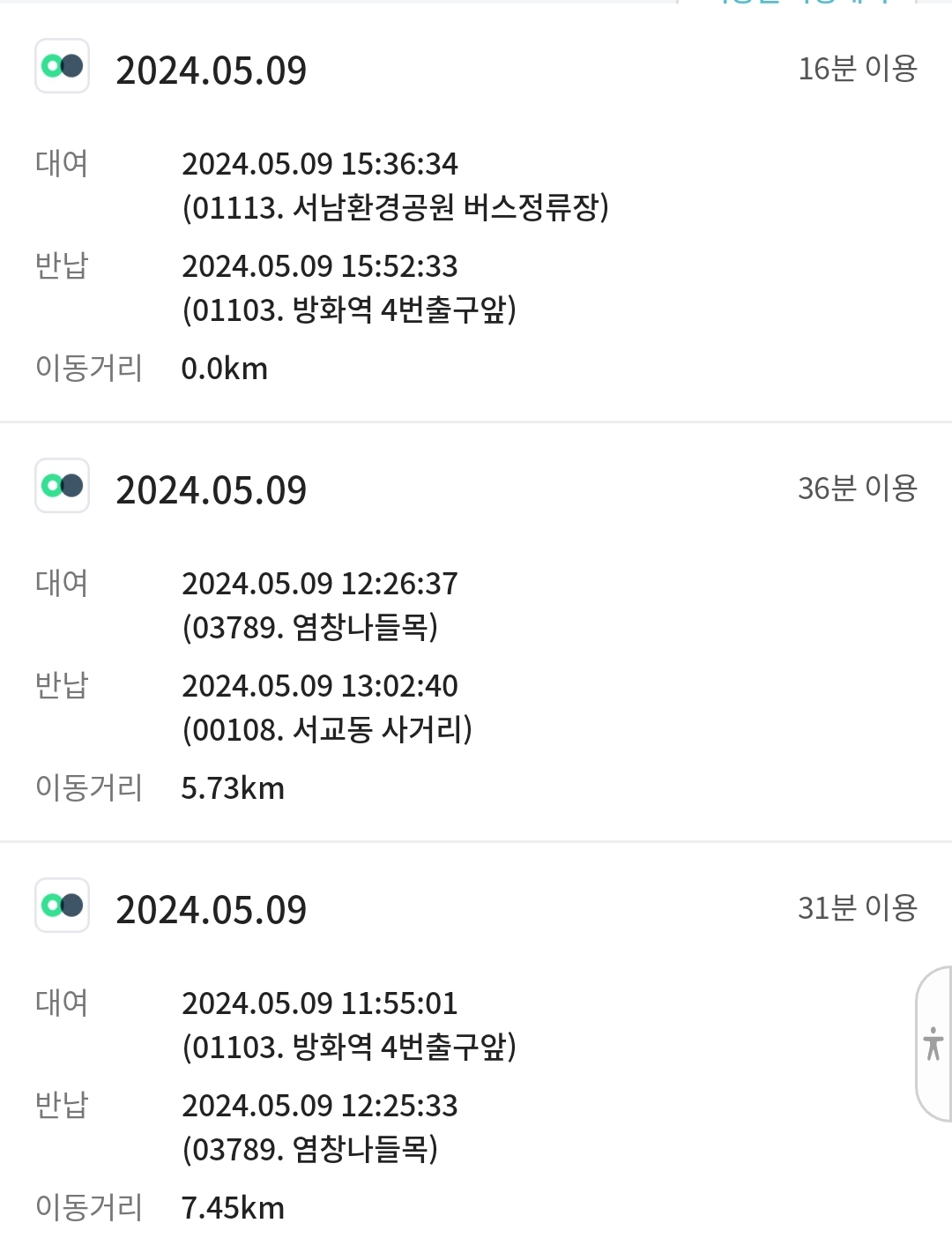Tap the rental time 2024.05.09 12:26:37
952x1253 pixels.
tap(319, 584)
